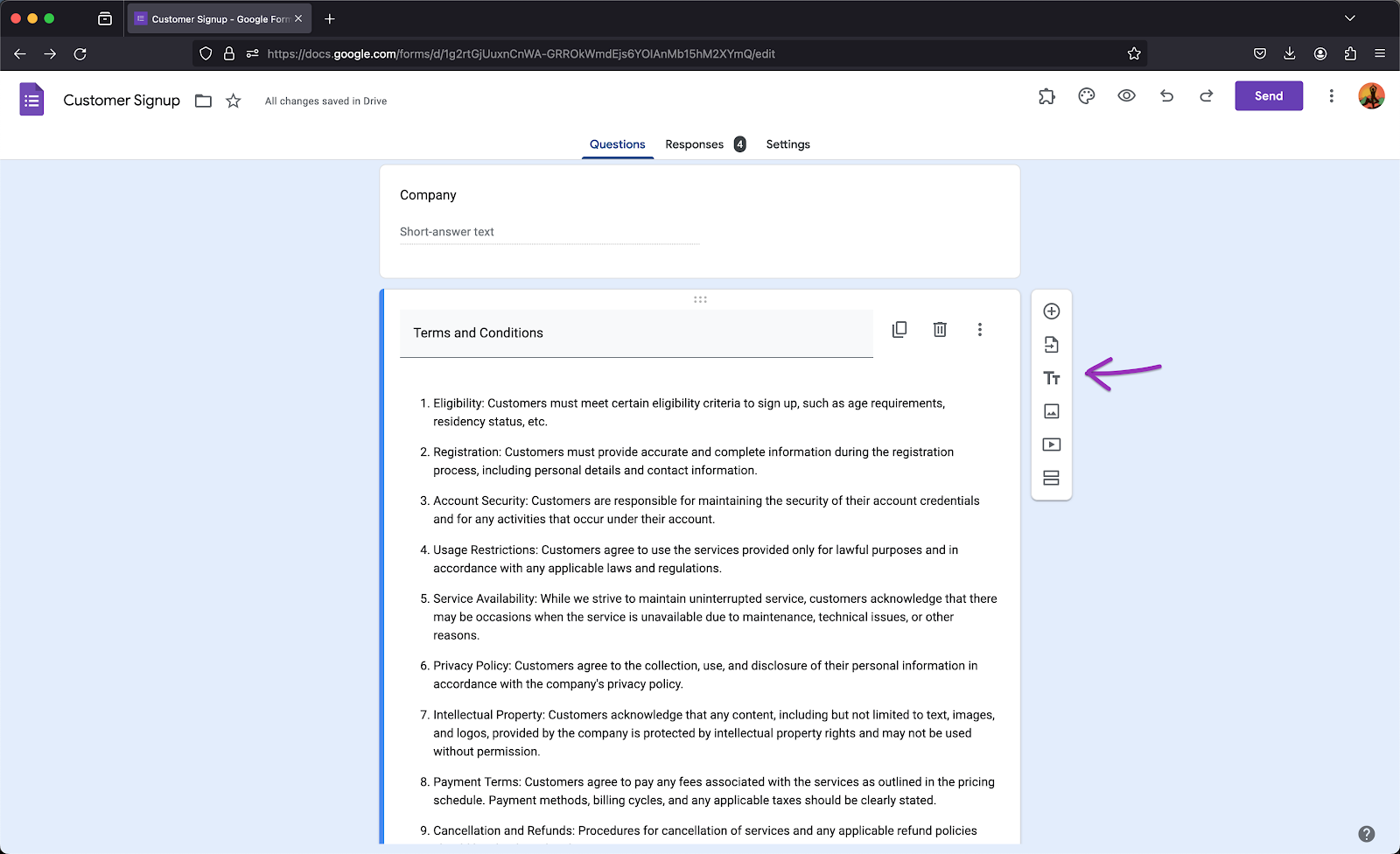Click the Undo arrow in header
This screenshot has width=1400, height=854.
coord(1167,96)
